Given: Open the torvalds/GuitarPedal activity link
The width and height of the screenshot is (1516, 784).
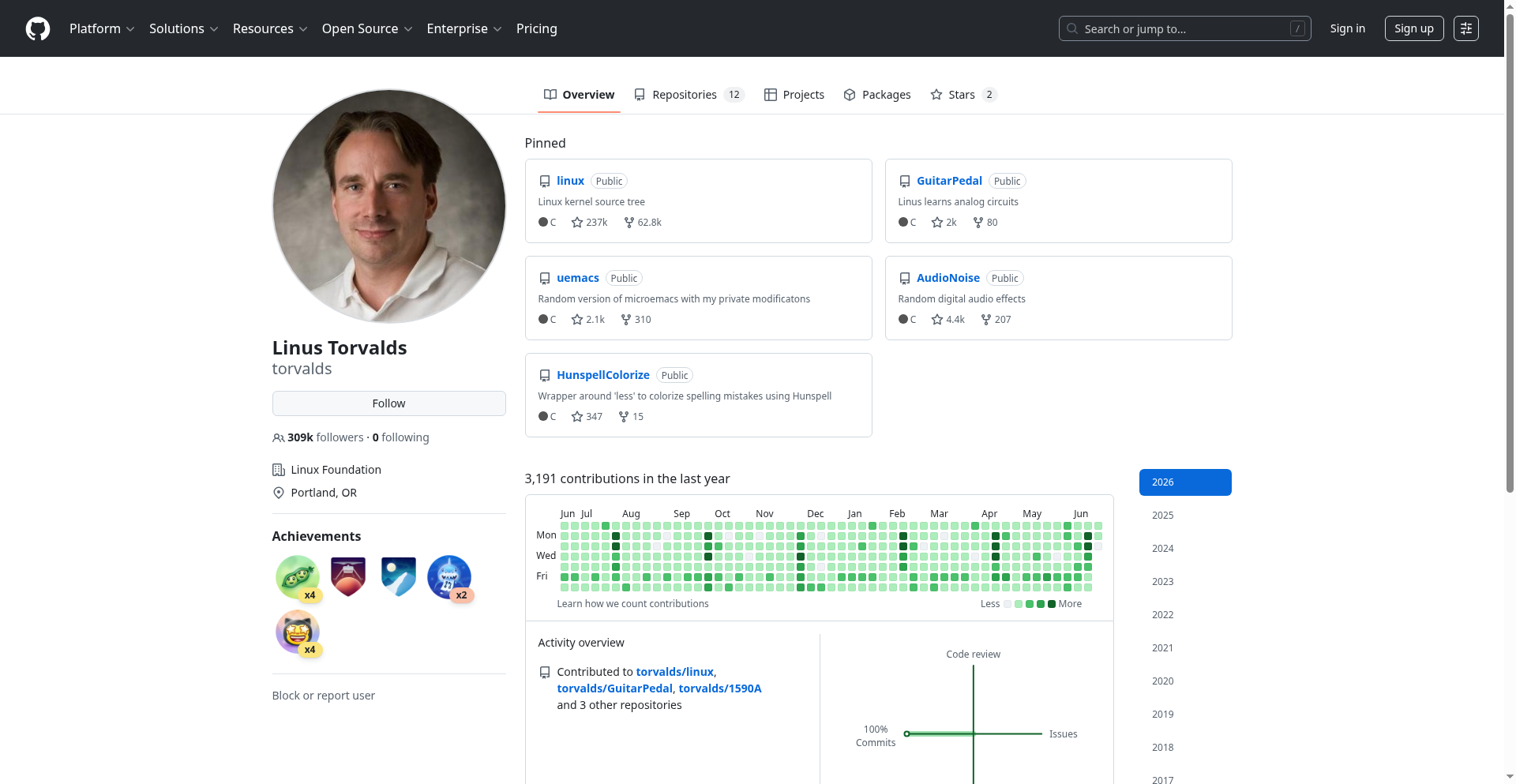Looking at the screenshot, I should click(614, 688).
